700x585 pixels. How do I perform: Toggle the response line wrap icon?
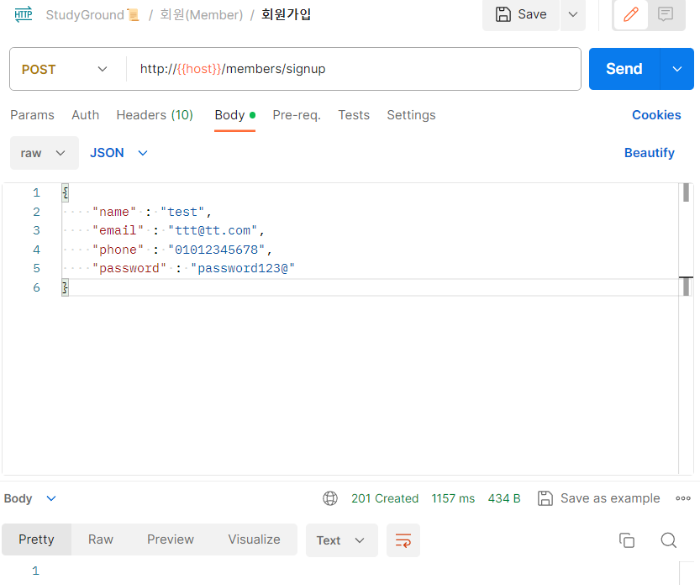tap(403, 540)
